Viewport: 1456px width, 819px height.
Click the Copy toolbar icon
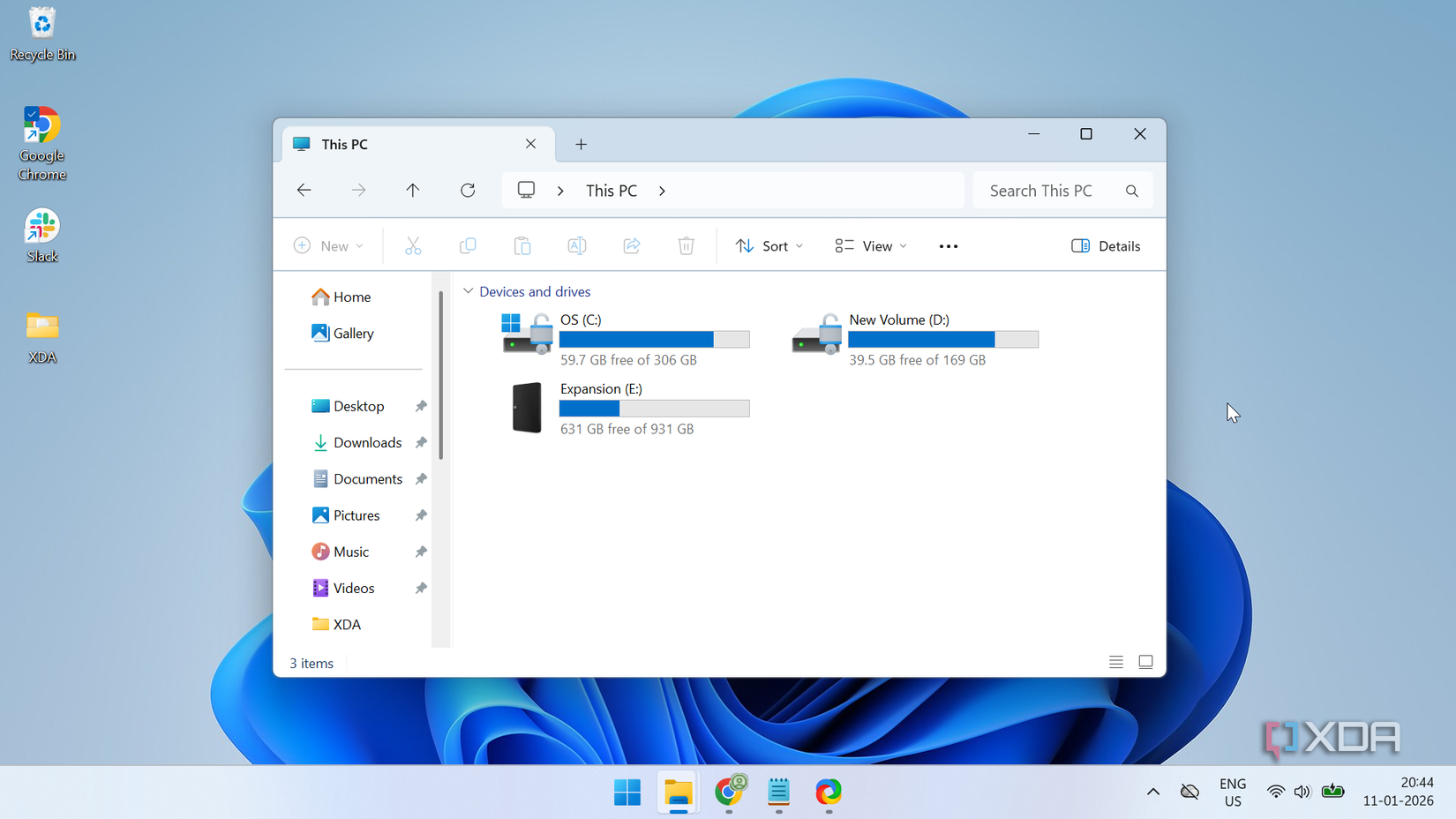(468, 246)
